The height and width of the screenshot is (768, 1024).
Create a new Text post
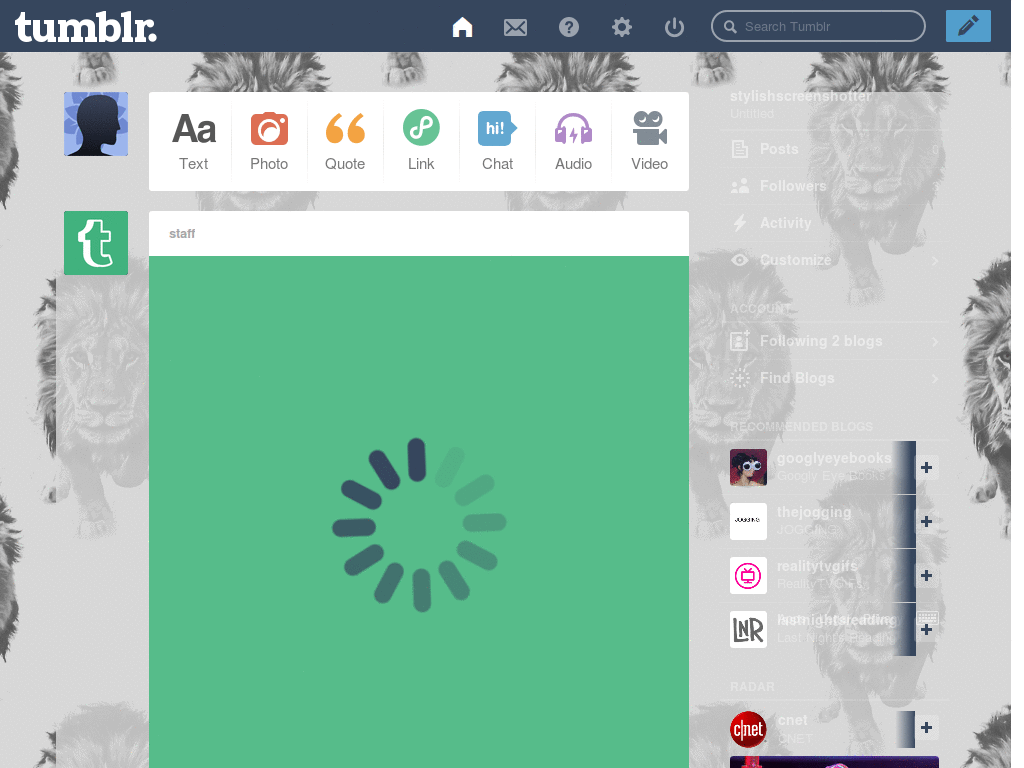click(x=194, y=141)
